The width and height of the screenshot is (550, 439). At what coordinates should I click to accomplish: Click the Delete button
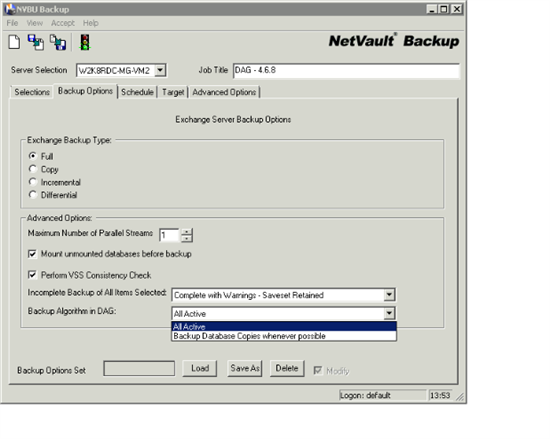(x=287, y=369)
